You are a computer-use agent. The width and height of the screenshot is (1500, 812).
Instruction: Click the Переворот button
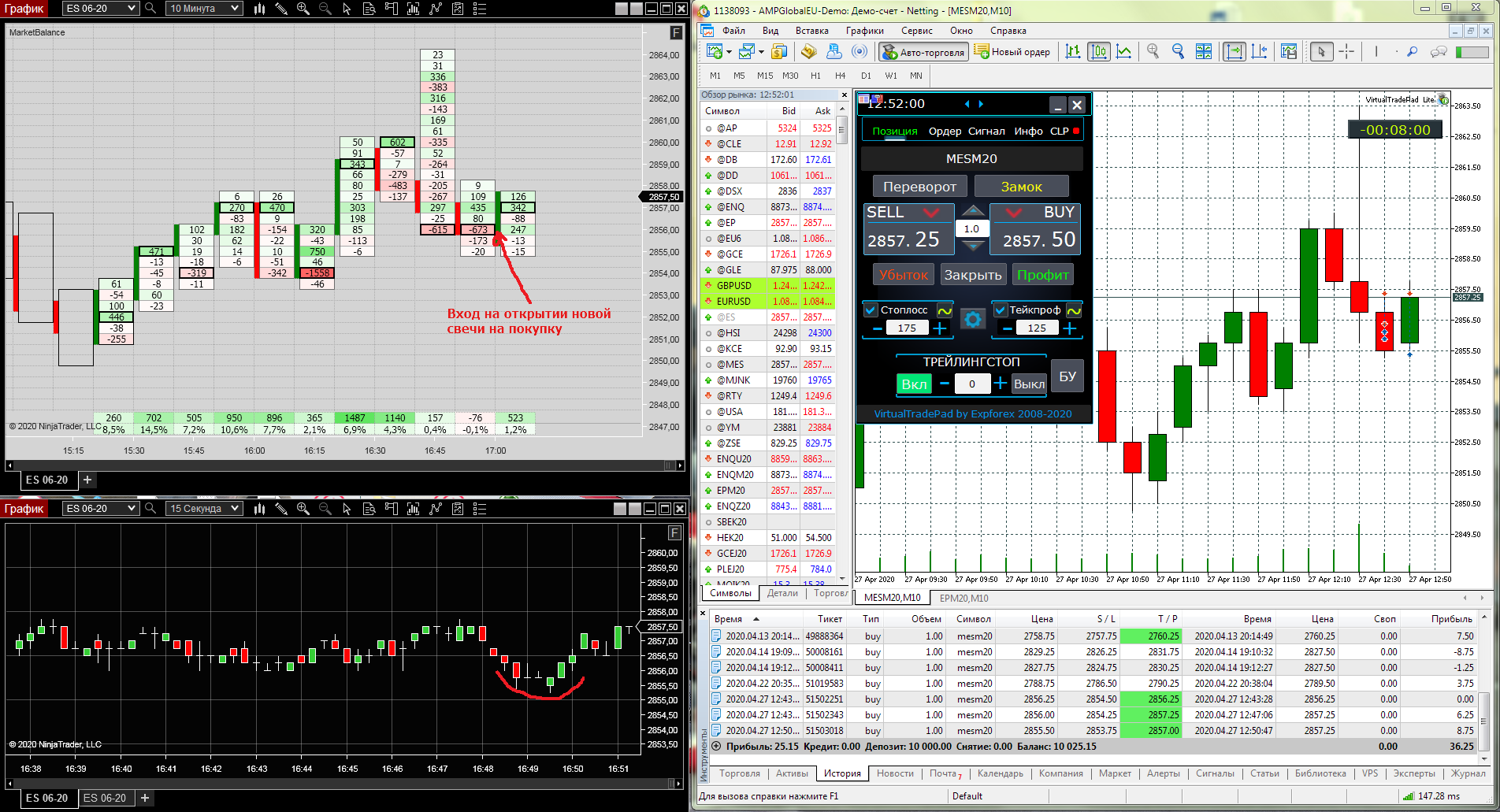919,187
